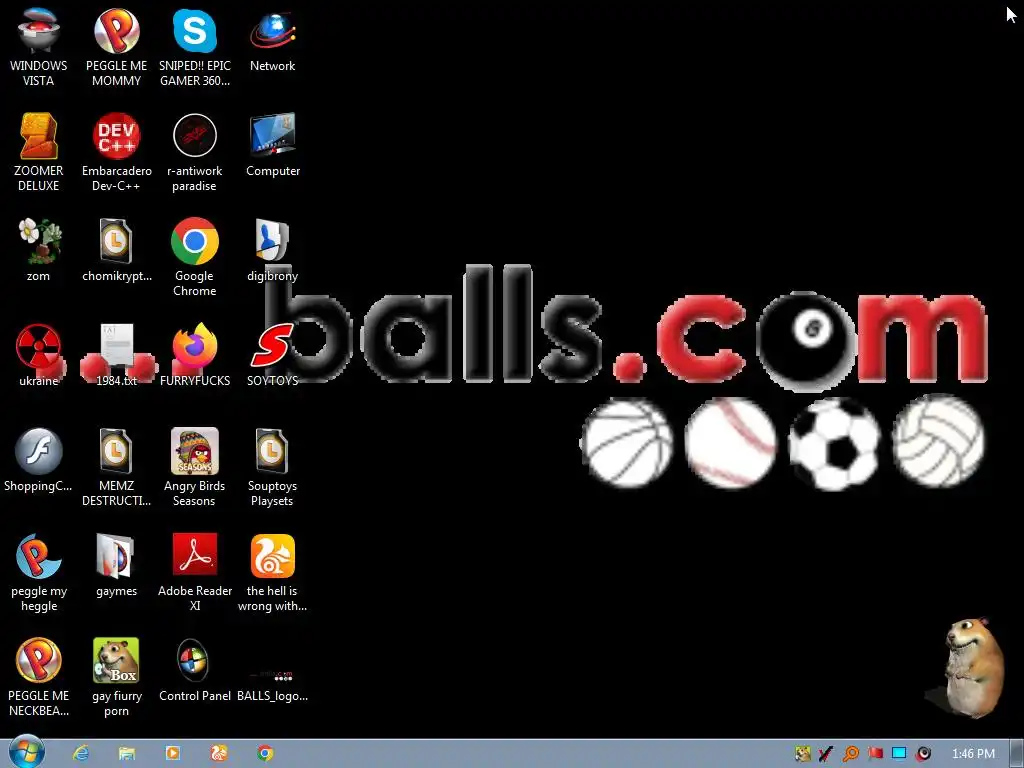Launch Adobe Reader XI from the desktop
The height and width of the screenshot is (768, 1024).
[x=195, y=573]
